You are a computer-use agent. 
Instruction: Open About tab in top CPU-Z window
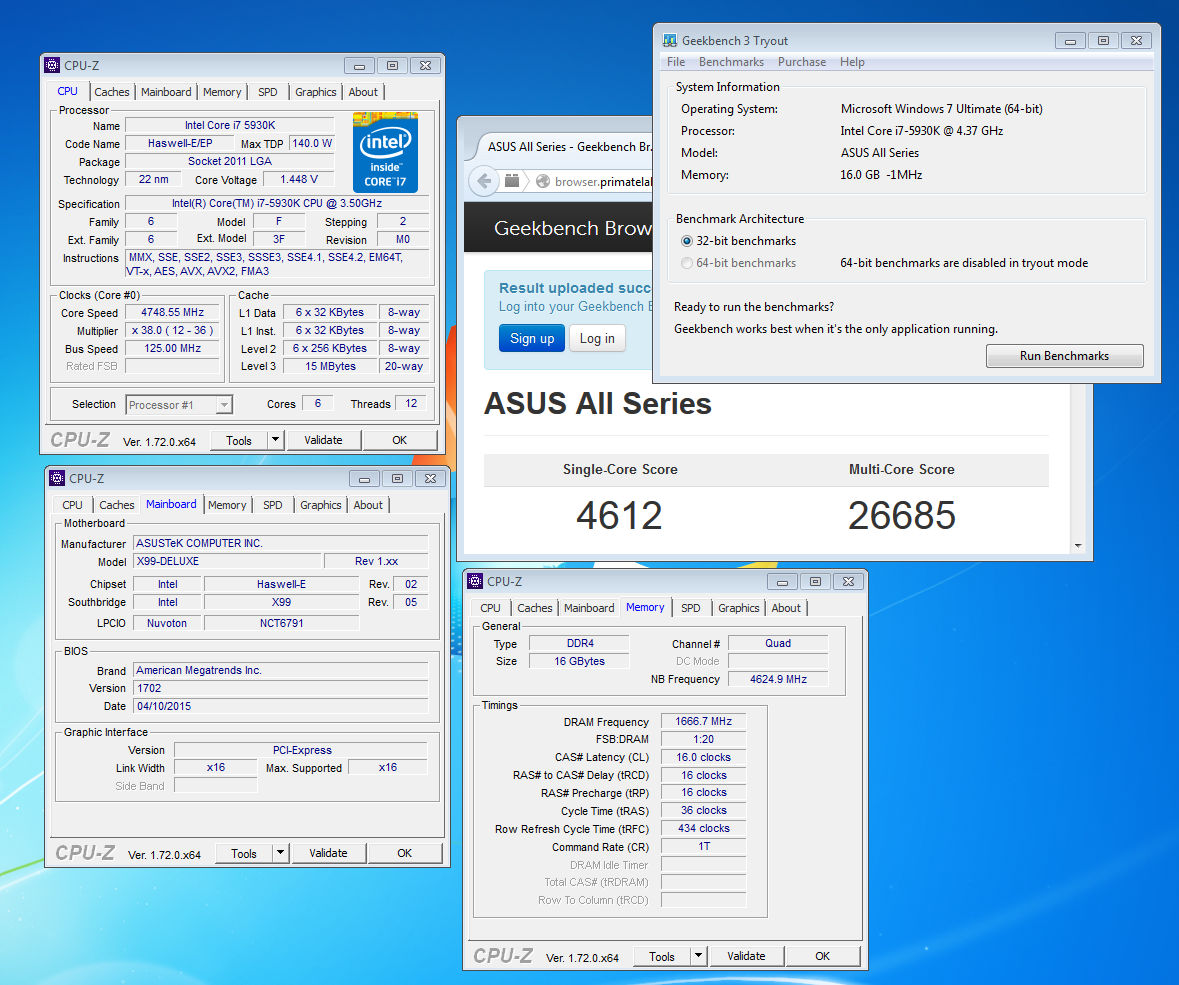pyautogui.click(x=363, y=92)
